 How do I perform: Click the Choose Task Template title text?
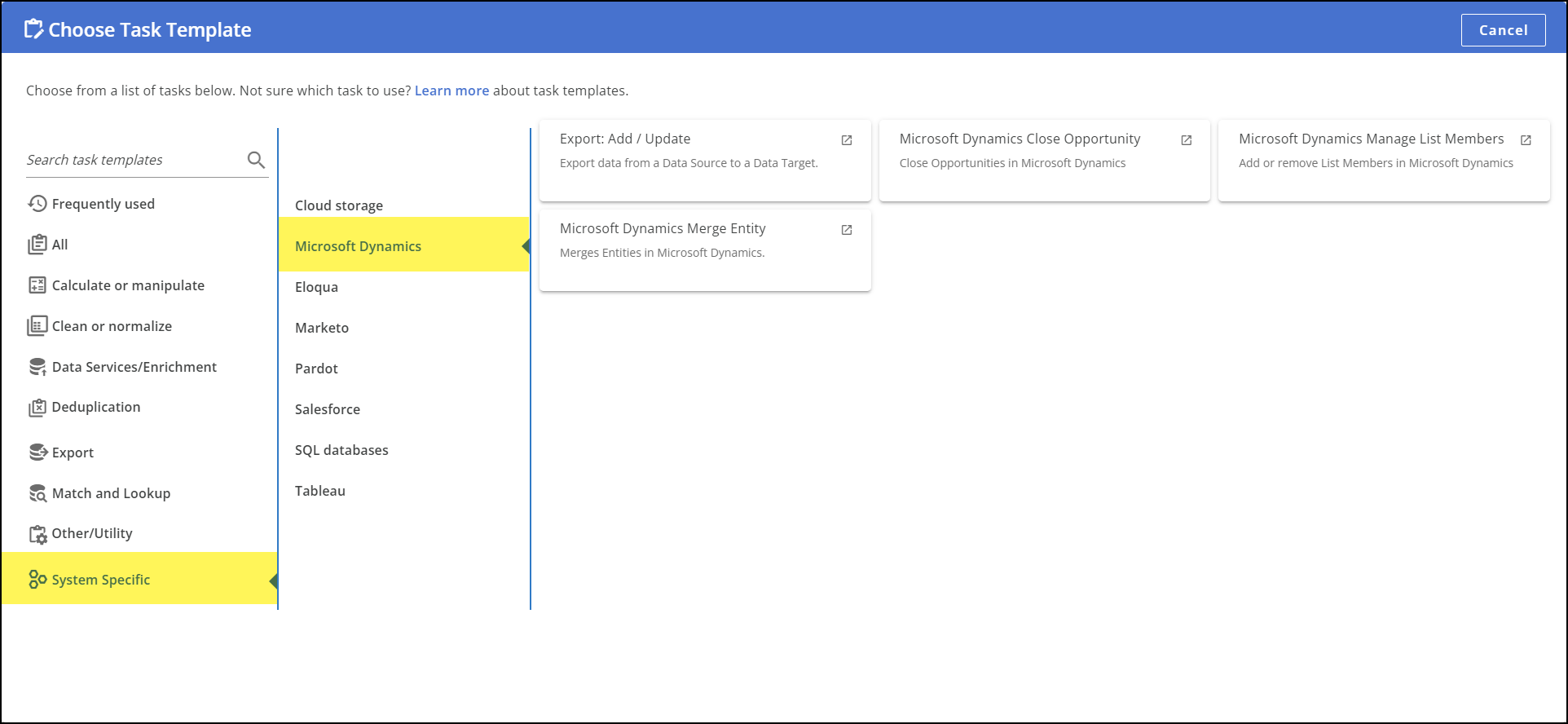tap(150, 30)
